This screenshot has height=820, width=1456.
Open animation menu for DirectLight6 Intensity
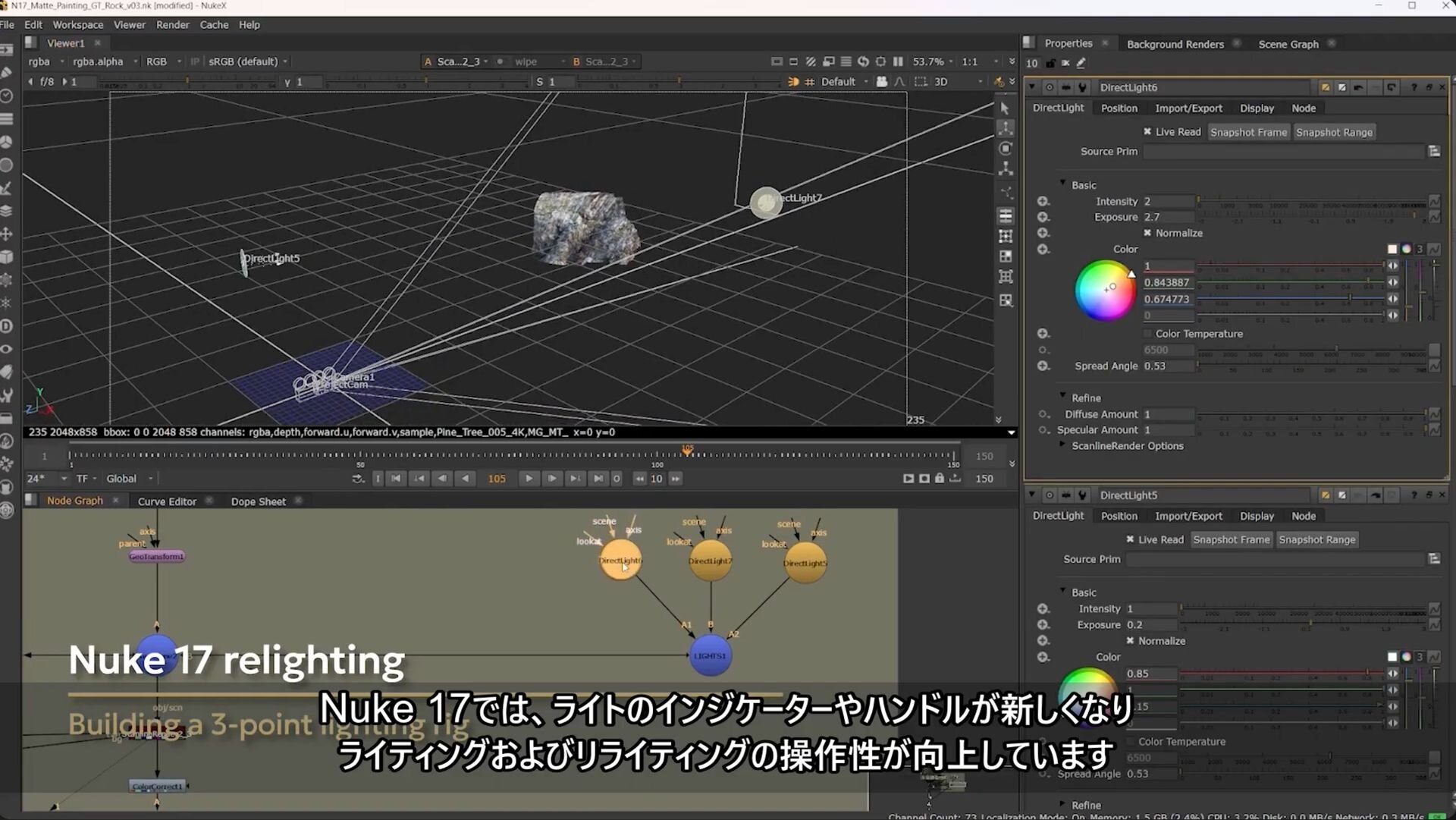click(x=1434, y=201)
